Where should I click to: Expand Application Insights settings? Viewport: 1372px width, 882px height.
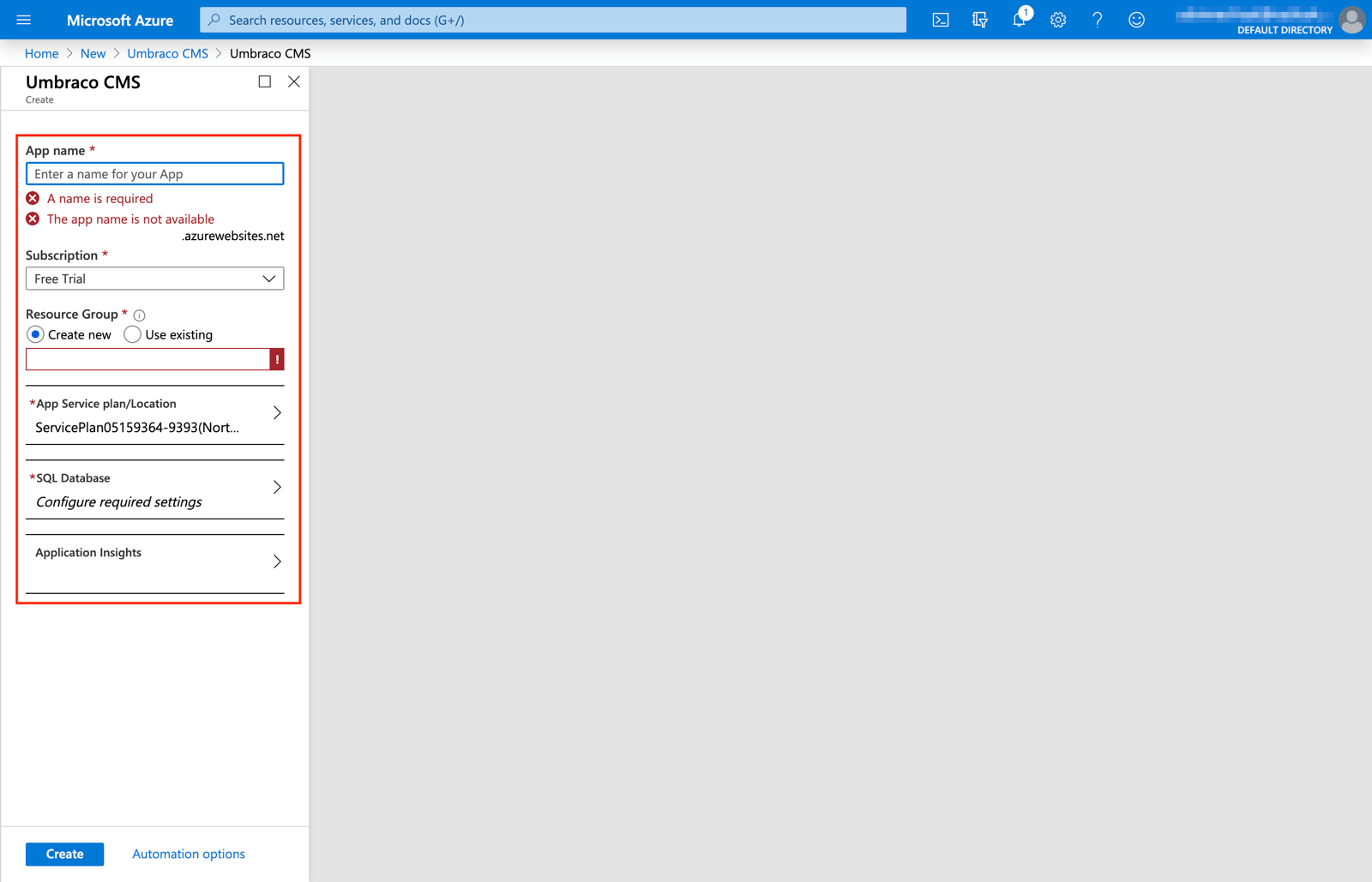tap(155, 564)
